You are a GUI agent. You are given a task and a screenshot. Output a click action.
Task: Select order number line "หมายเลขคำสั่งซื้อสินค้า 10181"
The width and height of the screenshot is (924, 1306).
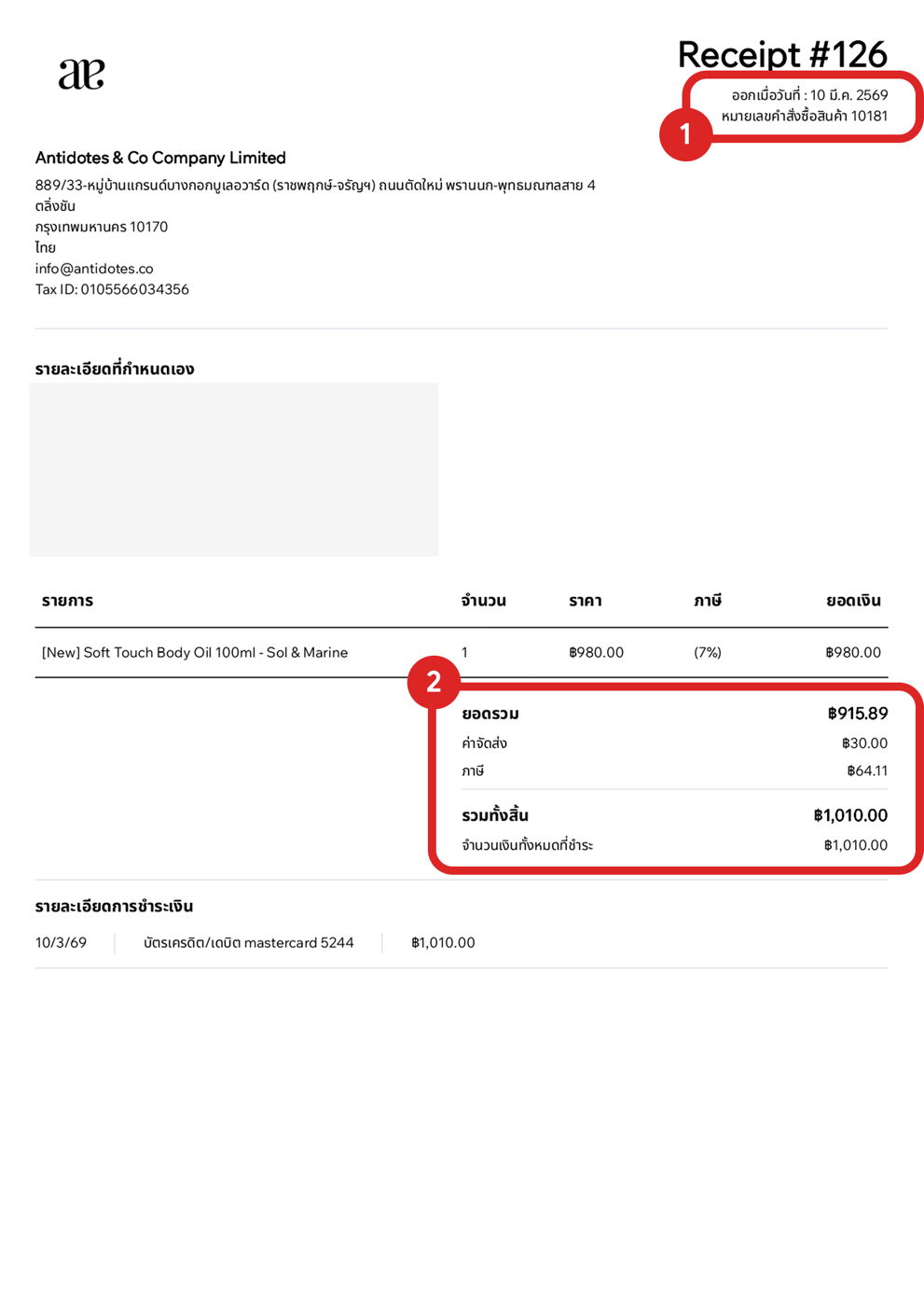(804, 117)
